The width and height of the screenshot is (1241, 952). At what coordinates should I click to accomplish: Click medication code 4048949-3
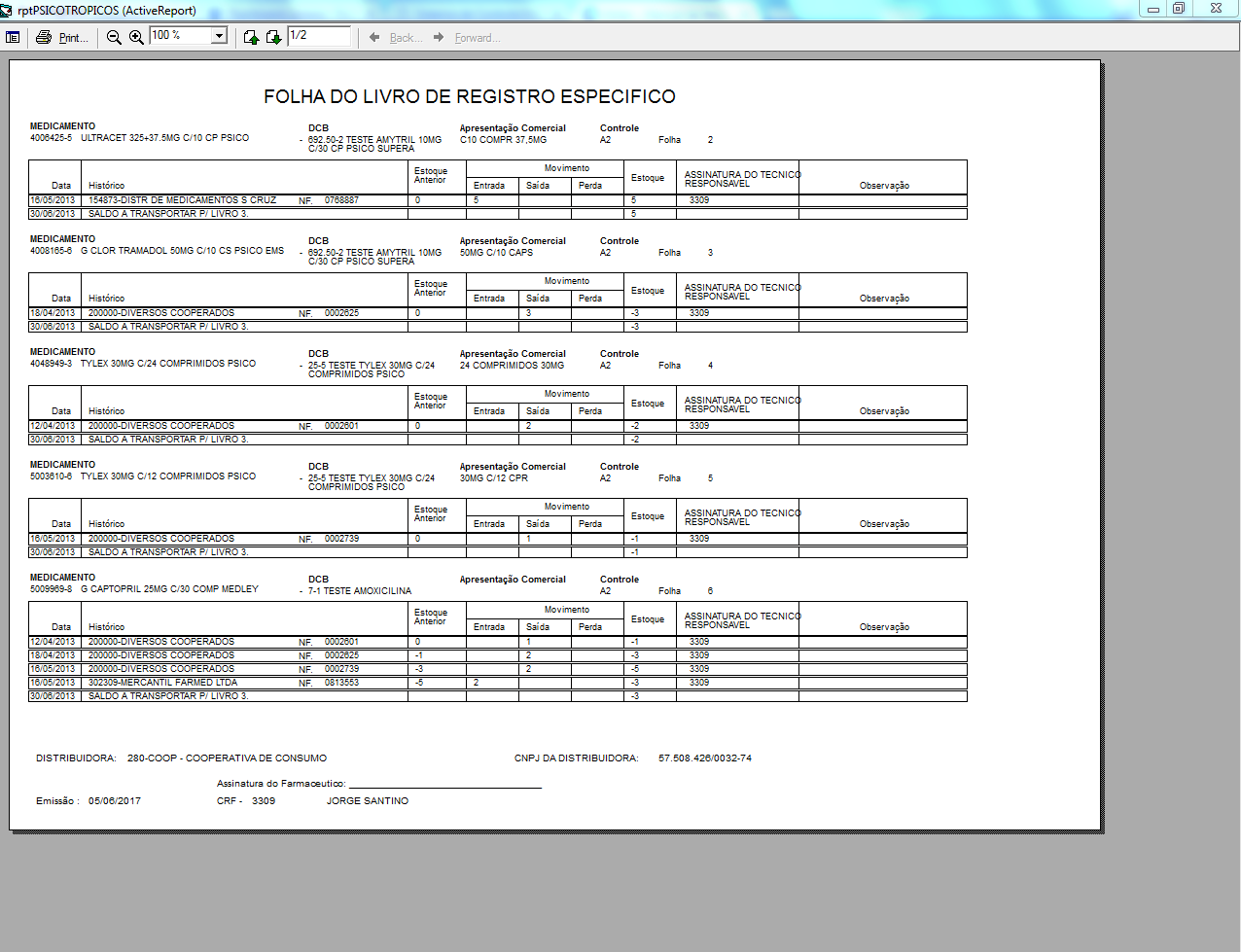coord(51,364)
